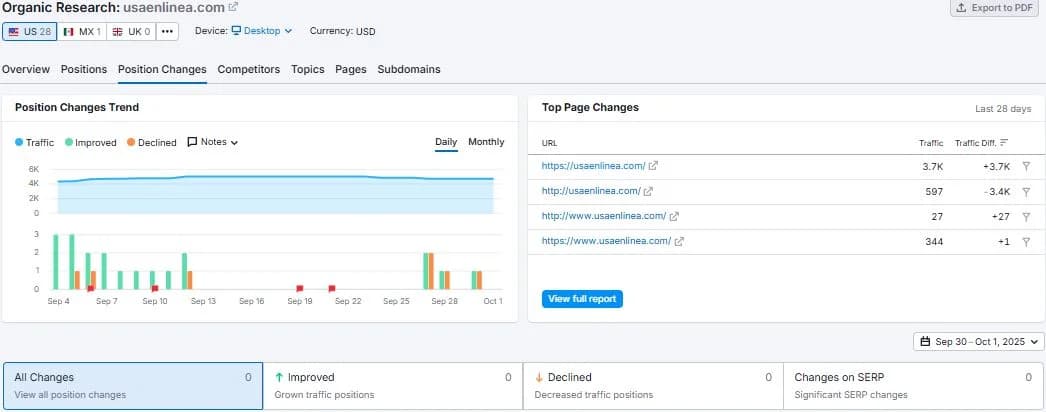Click red note flag near Sep 6
This screenshot has width=1046, height=412.
pos(91,289)
